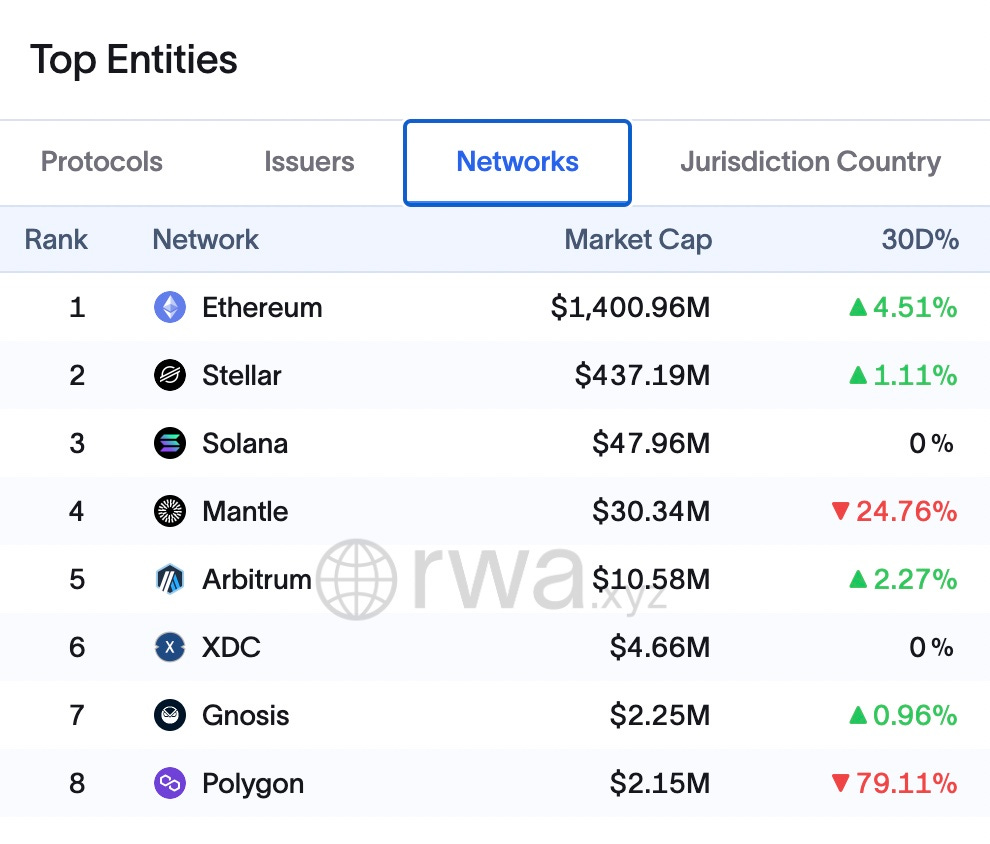Viewport: 990px width, 844px height.
Task: Open the XDC network name link
Action: coord(231,647)
